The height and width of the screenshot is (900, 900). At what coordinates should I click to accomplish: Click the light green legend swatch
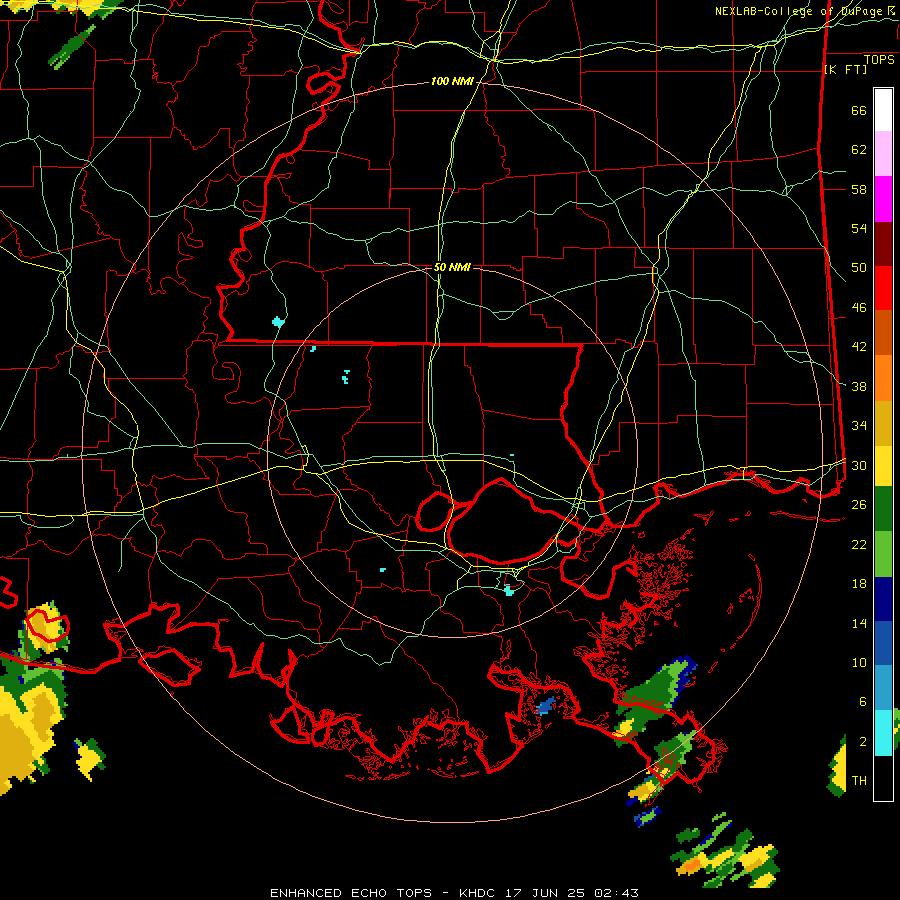pyautogui.click(x=883, y=554)
